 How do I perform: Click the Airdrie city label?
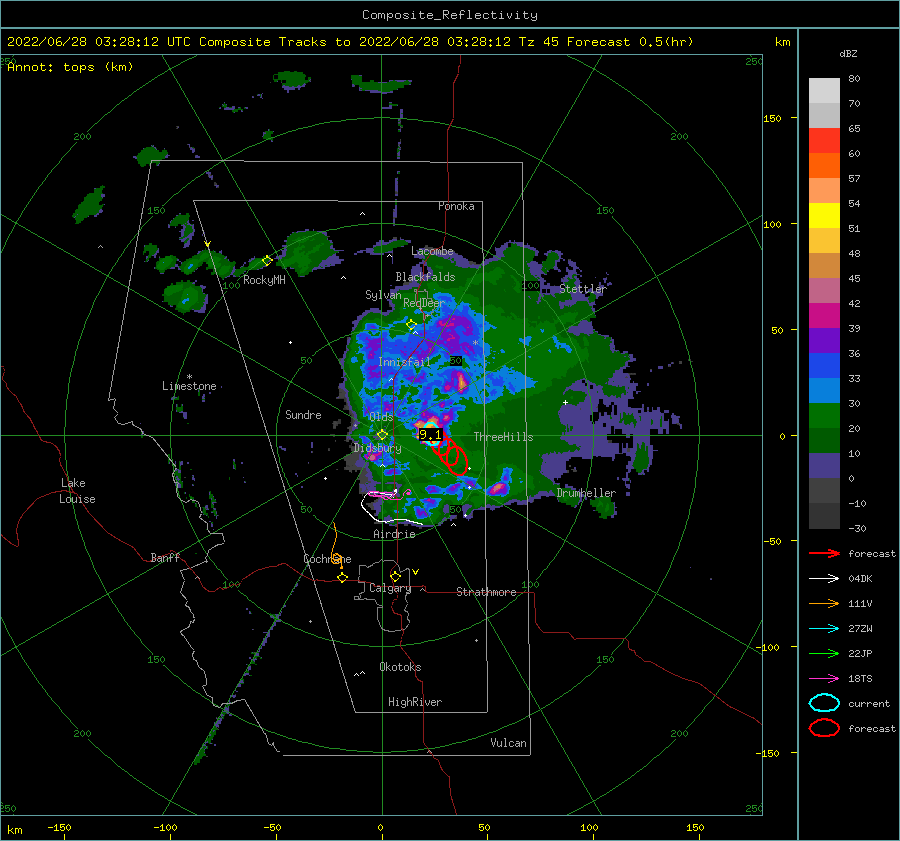(394, 534)
